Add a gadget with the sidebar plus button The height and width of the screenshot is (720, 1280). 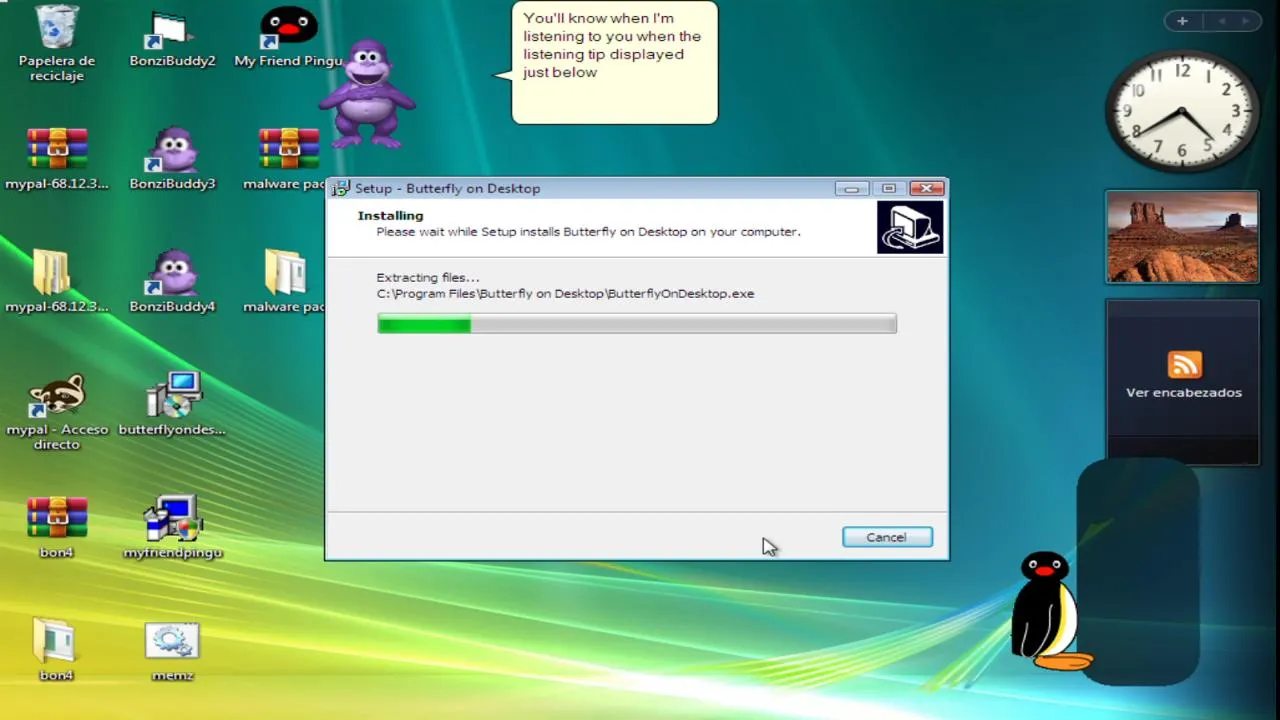point(1182,21)
